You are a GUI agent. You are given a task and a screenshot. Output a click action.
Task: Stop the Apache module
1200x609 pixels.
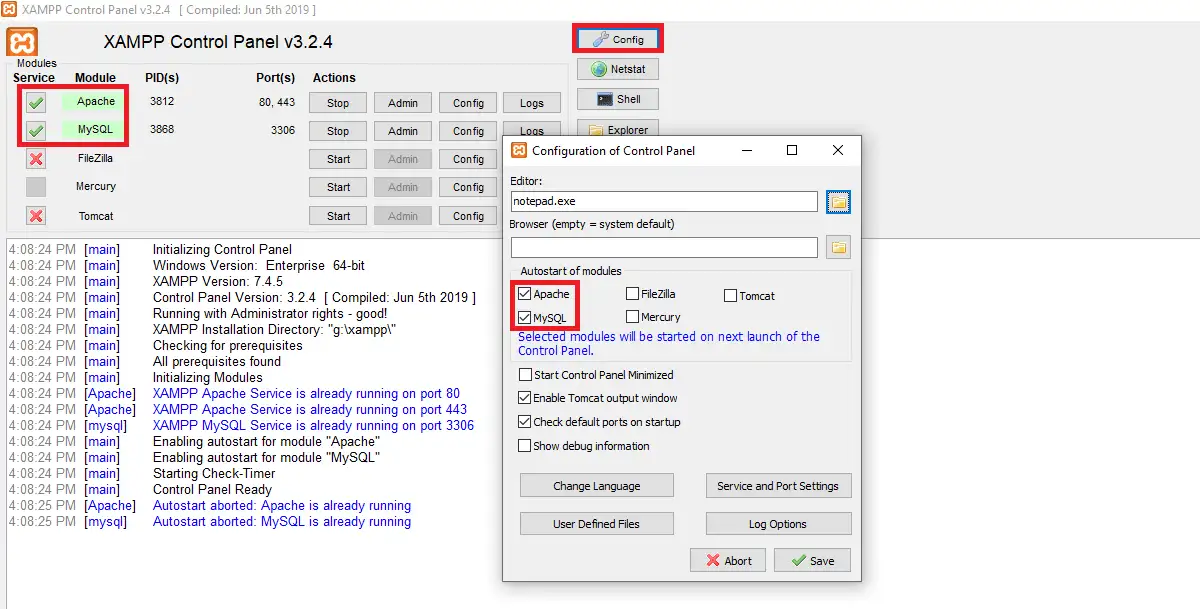[338, 103]
